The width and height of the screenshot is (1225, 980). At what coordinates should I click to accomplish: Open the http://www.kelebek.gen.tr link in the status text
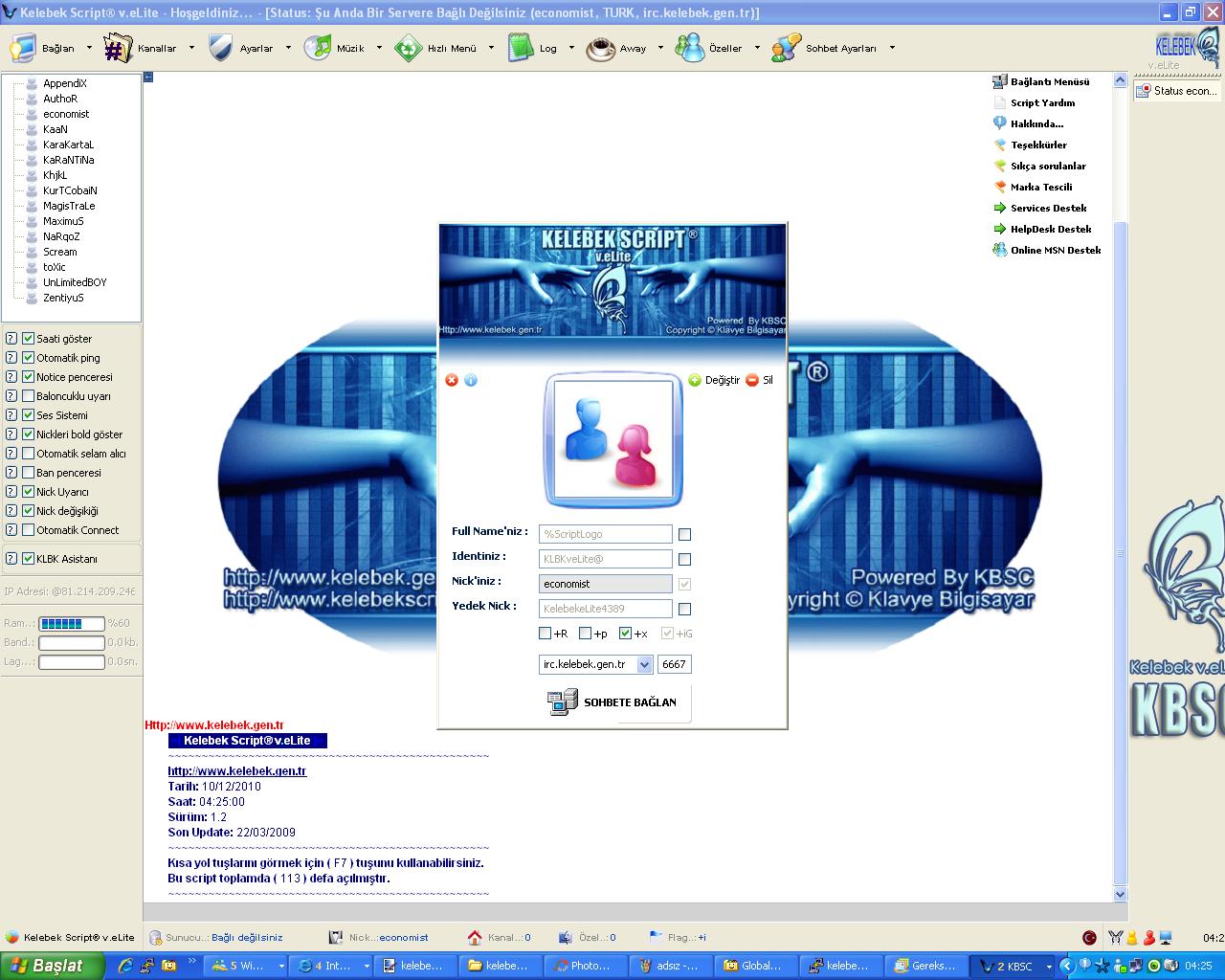coord(237,770)
